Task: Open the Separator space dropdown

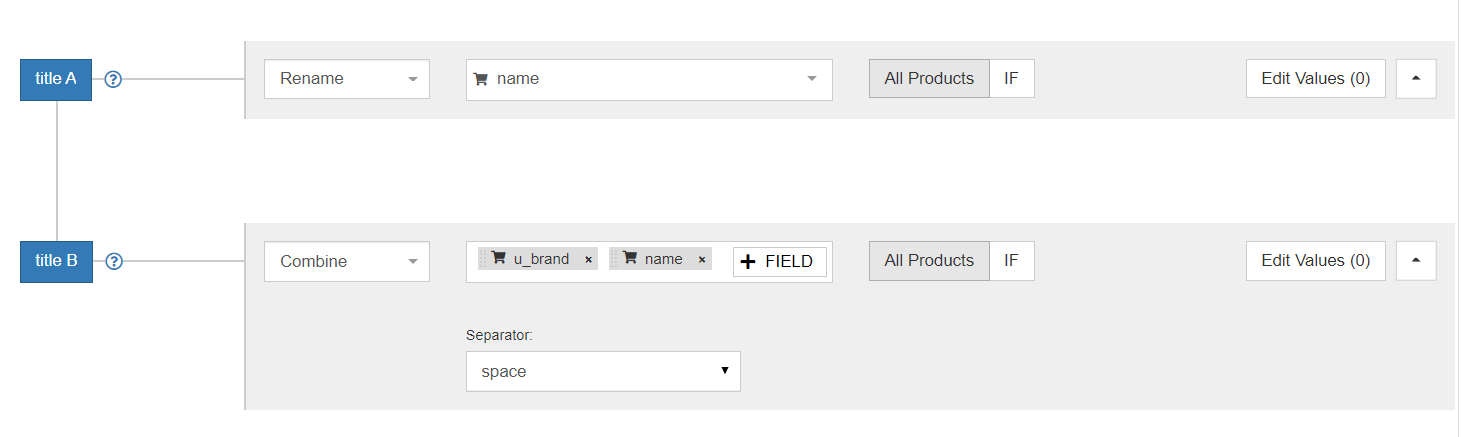Action: [602, 371]
